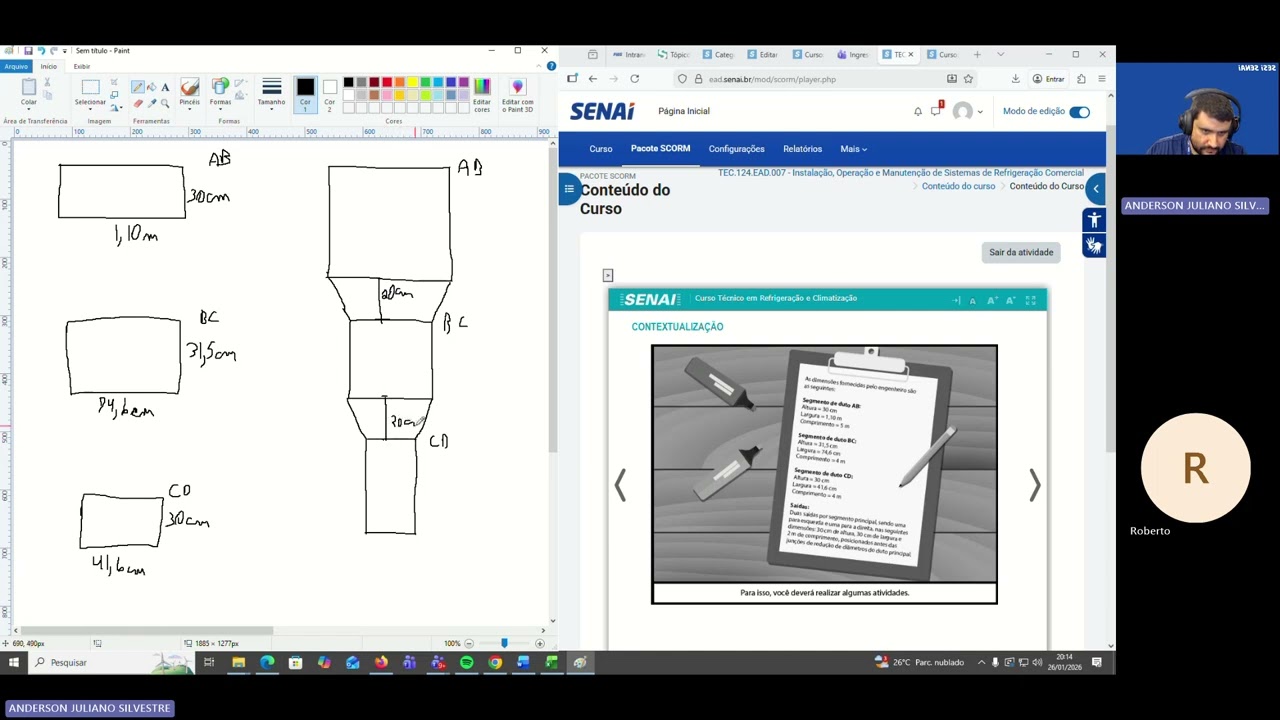Click Página Inicial link

click(x=684, y=111)
